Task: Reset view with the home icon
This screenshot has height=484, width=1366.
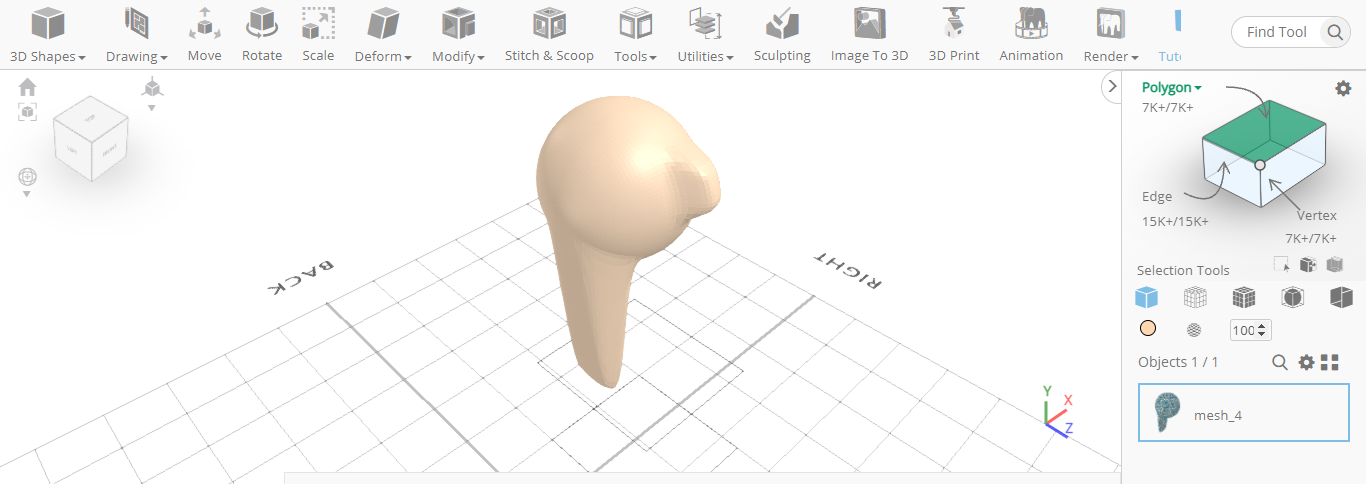Action: [28, 87]
